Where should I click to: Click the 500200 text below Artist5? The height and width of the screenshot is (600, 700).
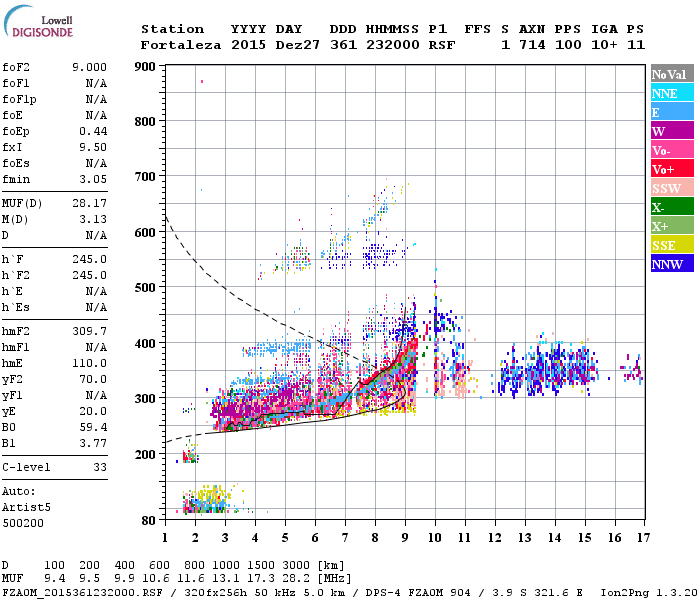pyautogui.click(x=23, y=523)
